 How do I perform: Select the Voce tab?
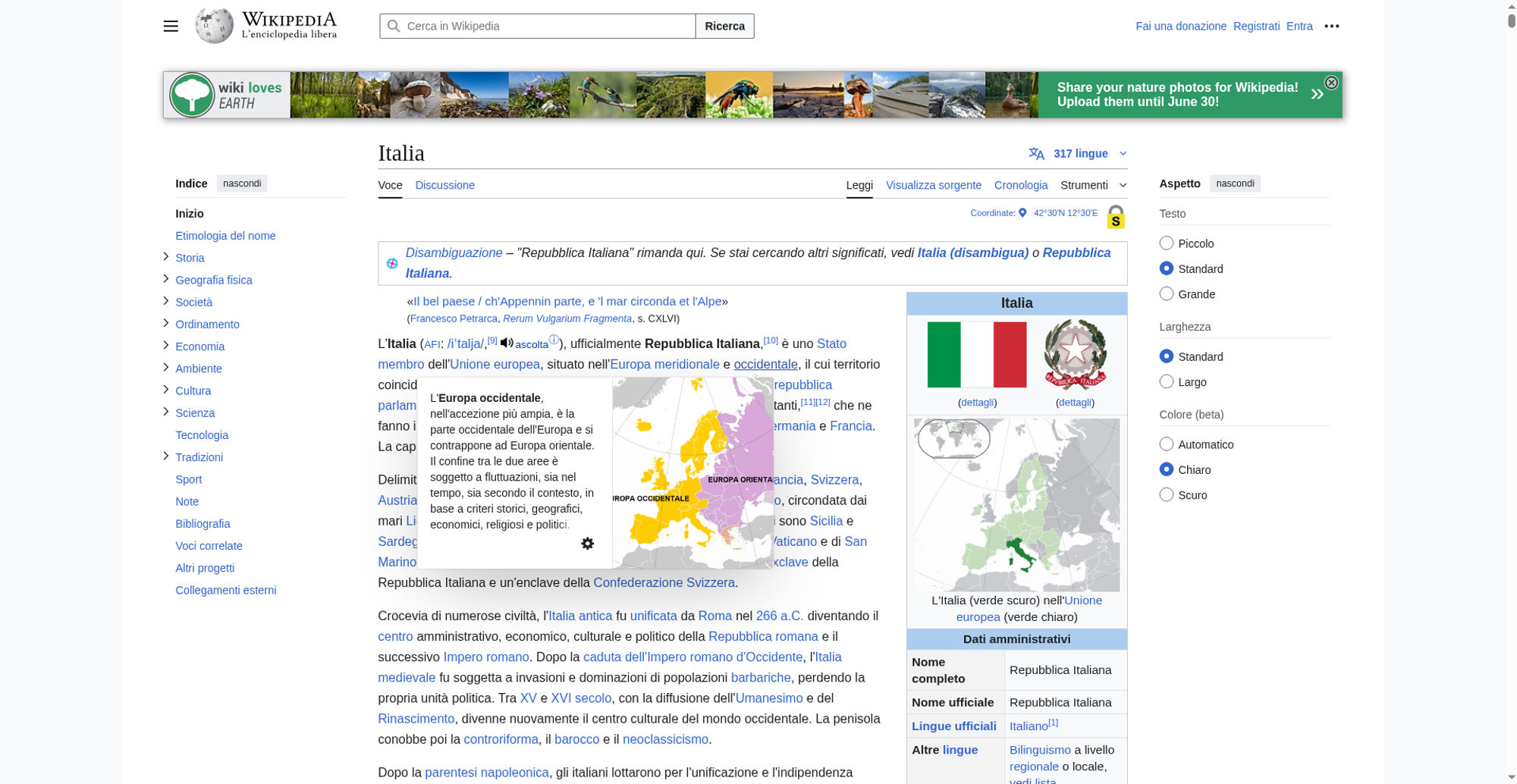click(390, 185)
